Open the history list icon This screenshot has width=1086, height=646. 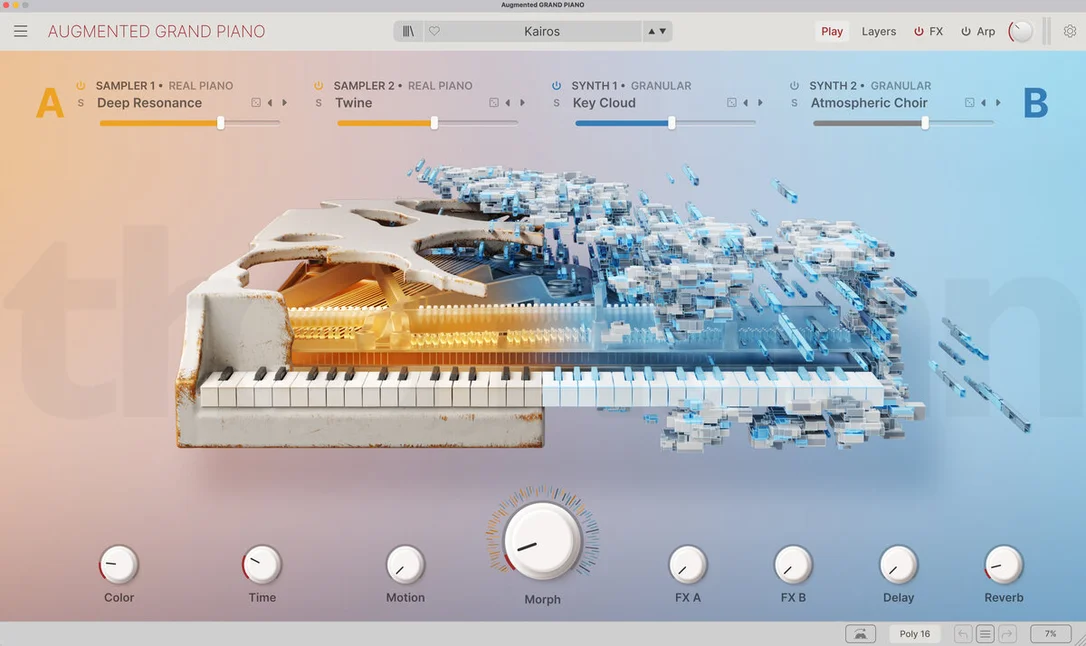985,634
